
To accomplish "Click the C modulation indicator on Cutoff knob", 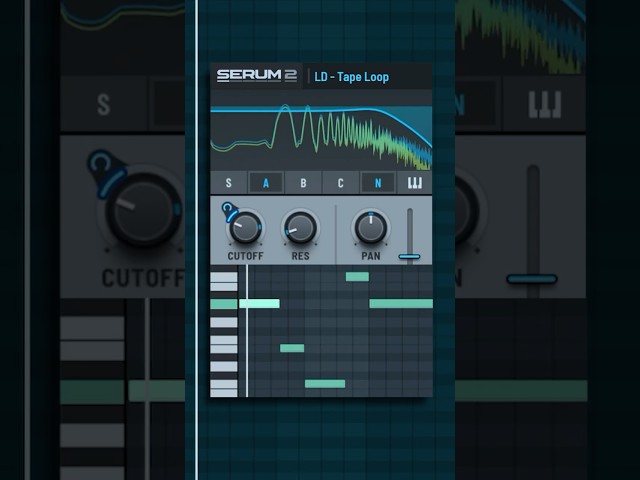I will [x=227, y=208].
